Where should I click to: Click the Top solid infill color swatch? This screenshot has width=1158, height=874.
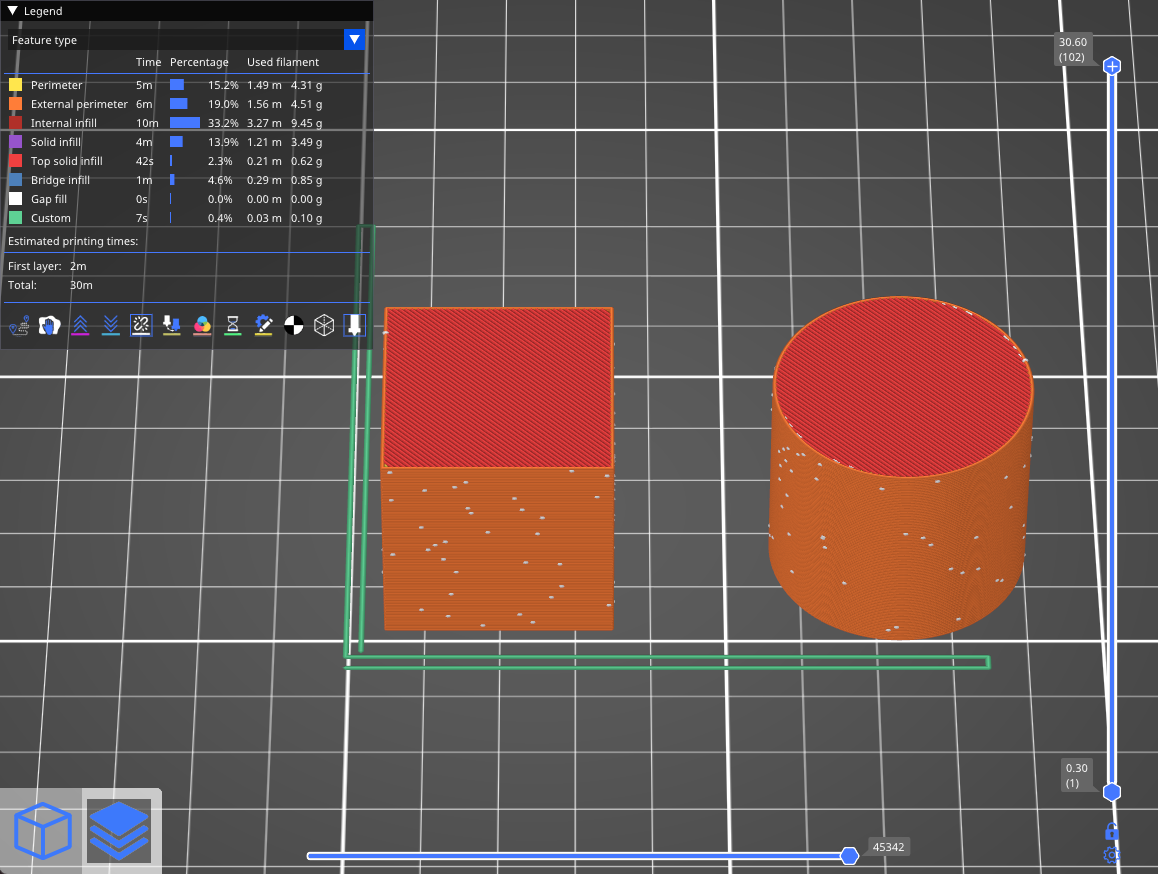15,161
